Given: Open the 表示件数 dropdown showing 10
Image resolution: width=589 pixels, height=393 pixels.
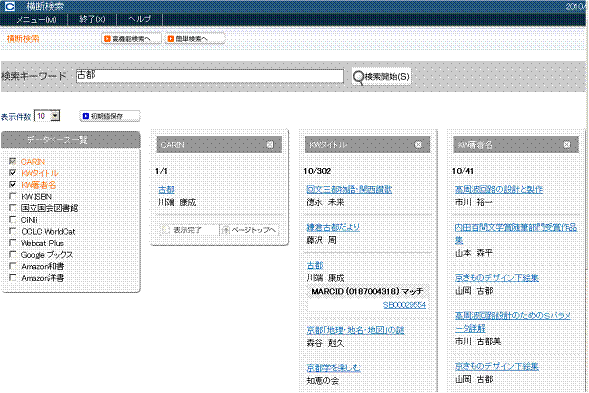Looking at the screenshot, I should [47, 116].
